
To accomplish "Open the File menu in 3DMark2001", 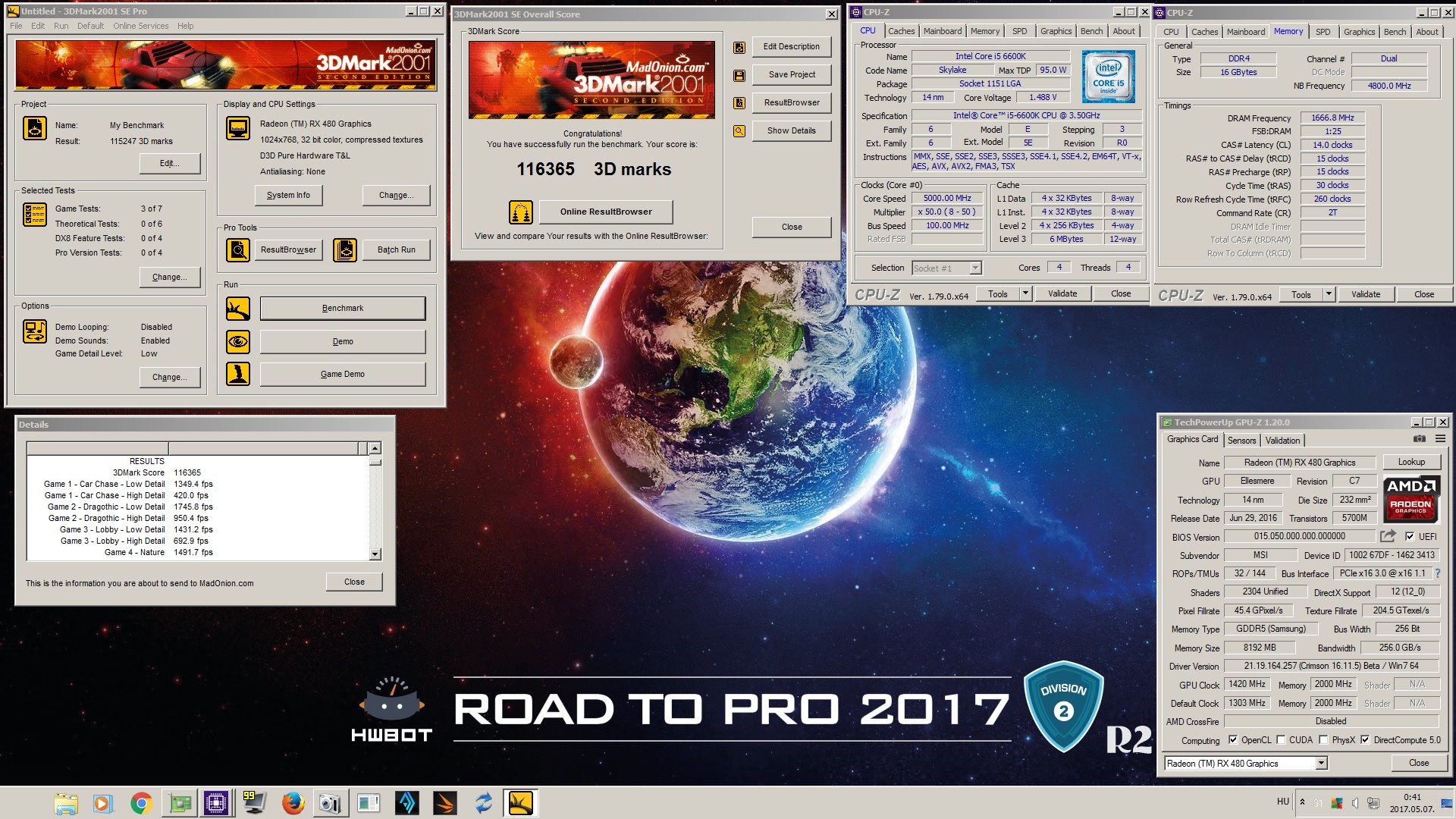I will coord(16,26).
